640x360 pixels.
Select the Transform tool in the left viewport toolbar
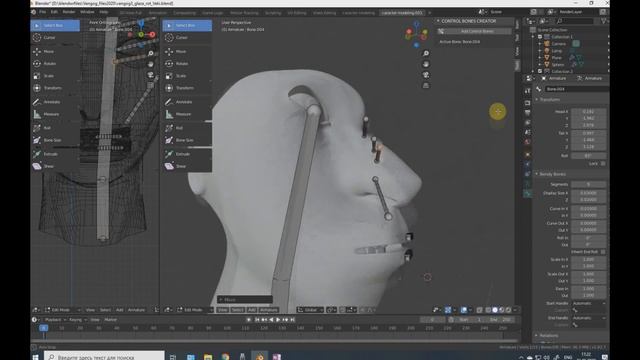tap(54, 88)
